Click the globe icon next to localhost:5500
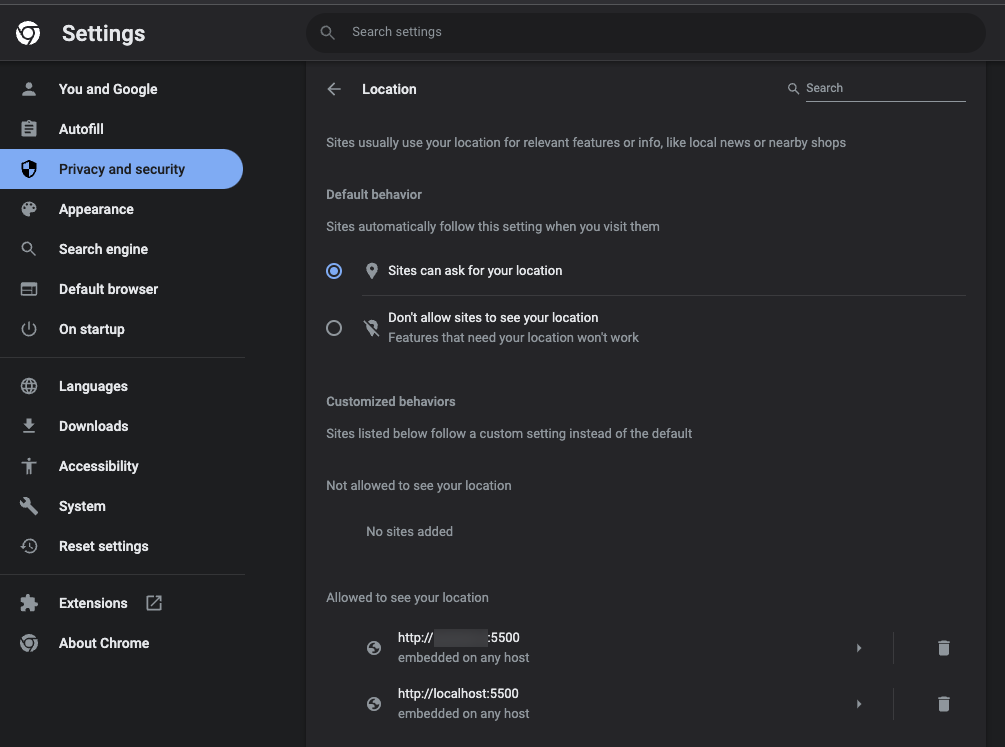 tap(374, 704)
